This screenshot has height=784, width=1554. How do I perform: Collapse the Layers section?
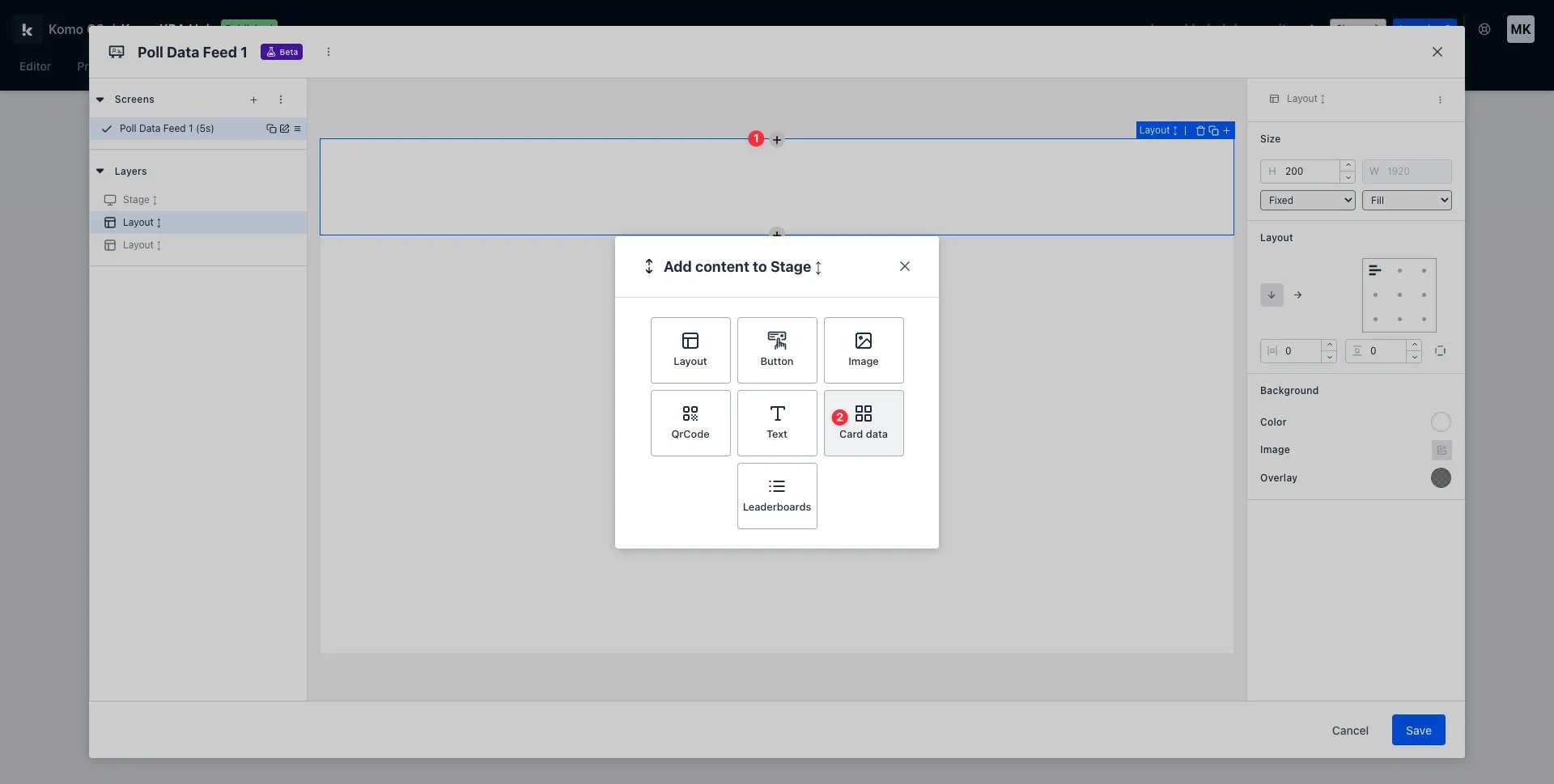click(100, 172)
